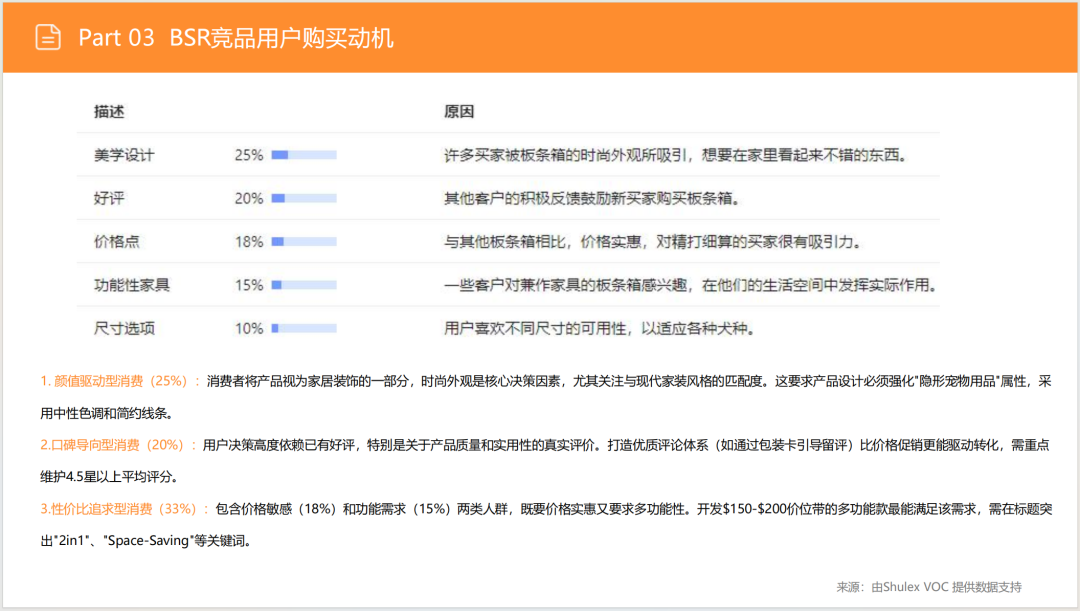
Task: Click the source note "来源：由Shulex VOC 提供数据支持"
Action: (929, 587)
